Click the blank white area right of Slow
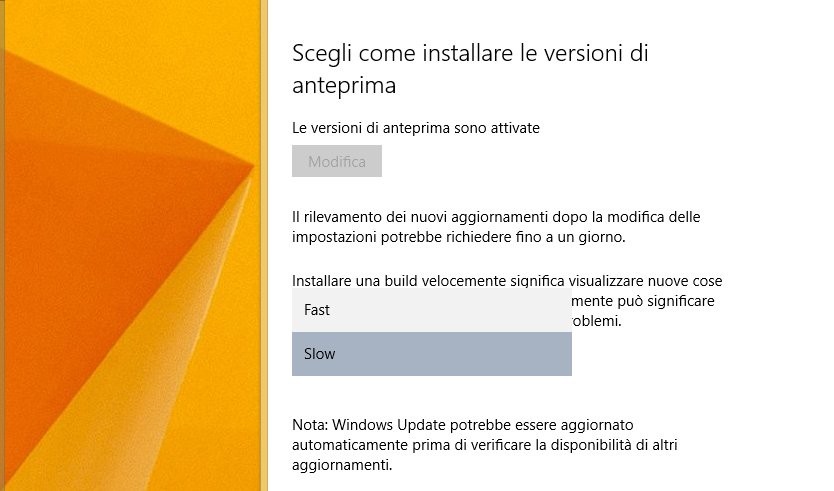This screenshot has width=834, height=491. [691, 354]
